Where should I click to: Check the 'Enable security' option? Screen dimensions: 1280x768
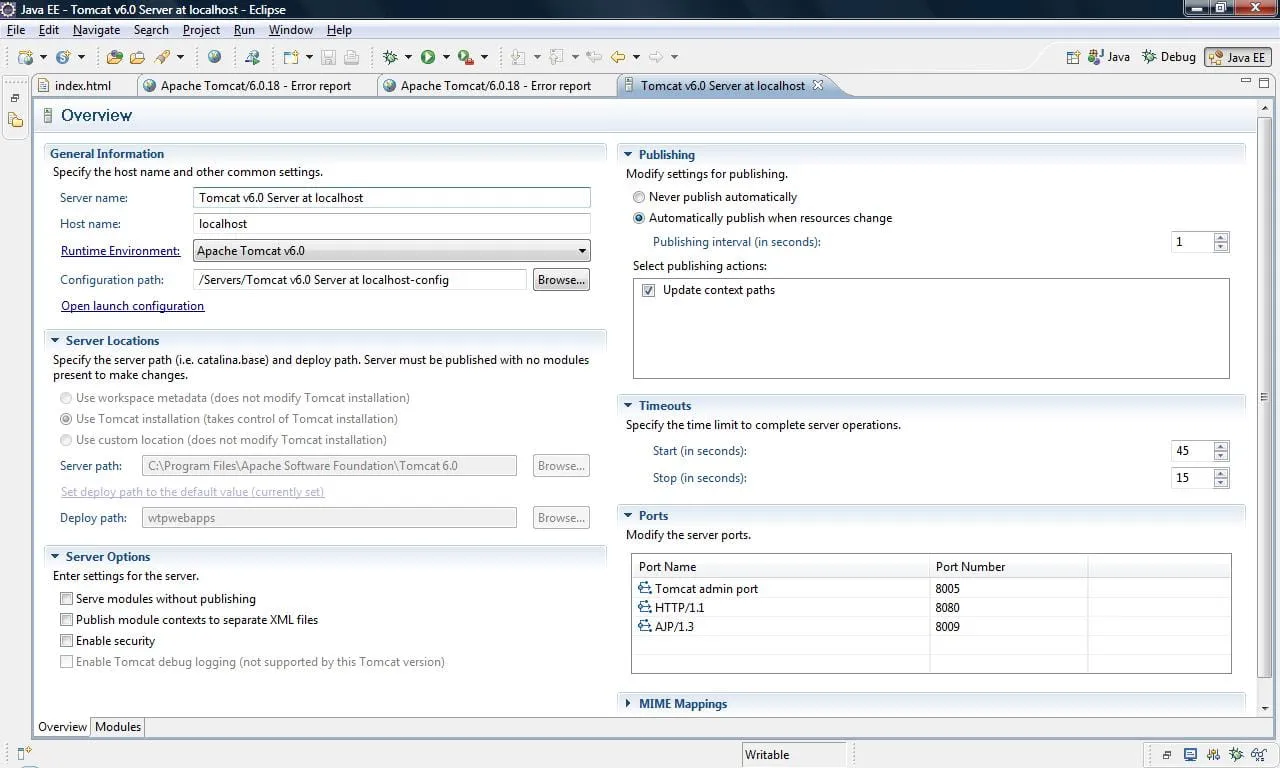66,641
